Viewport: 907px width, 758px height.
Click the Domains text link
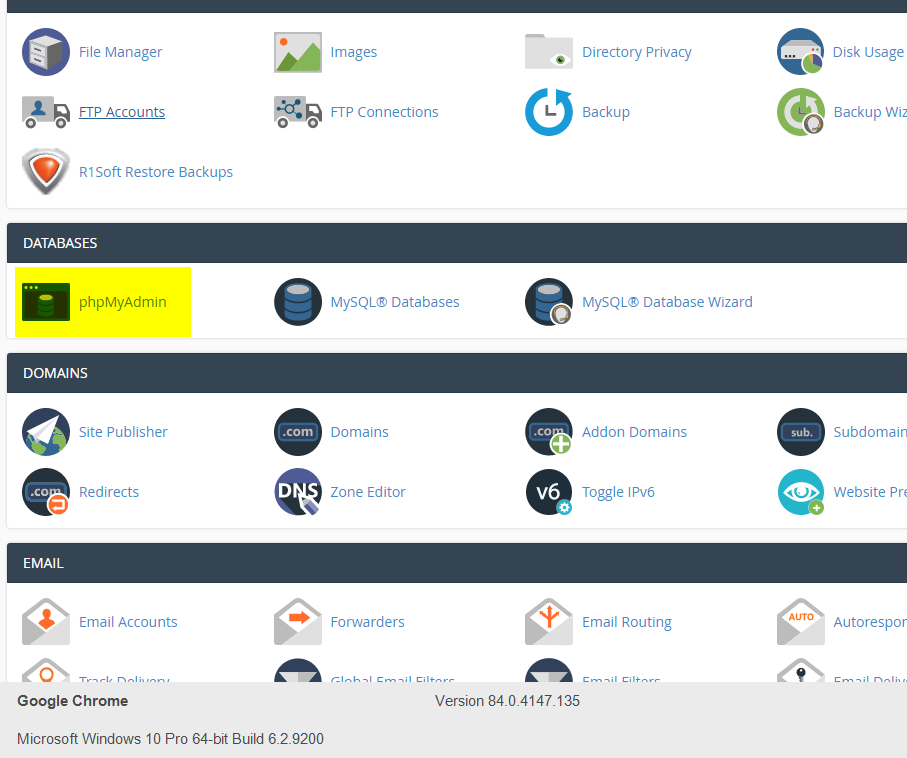[359, 432]
